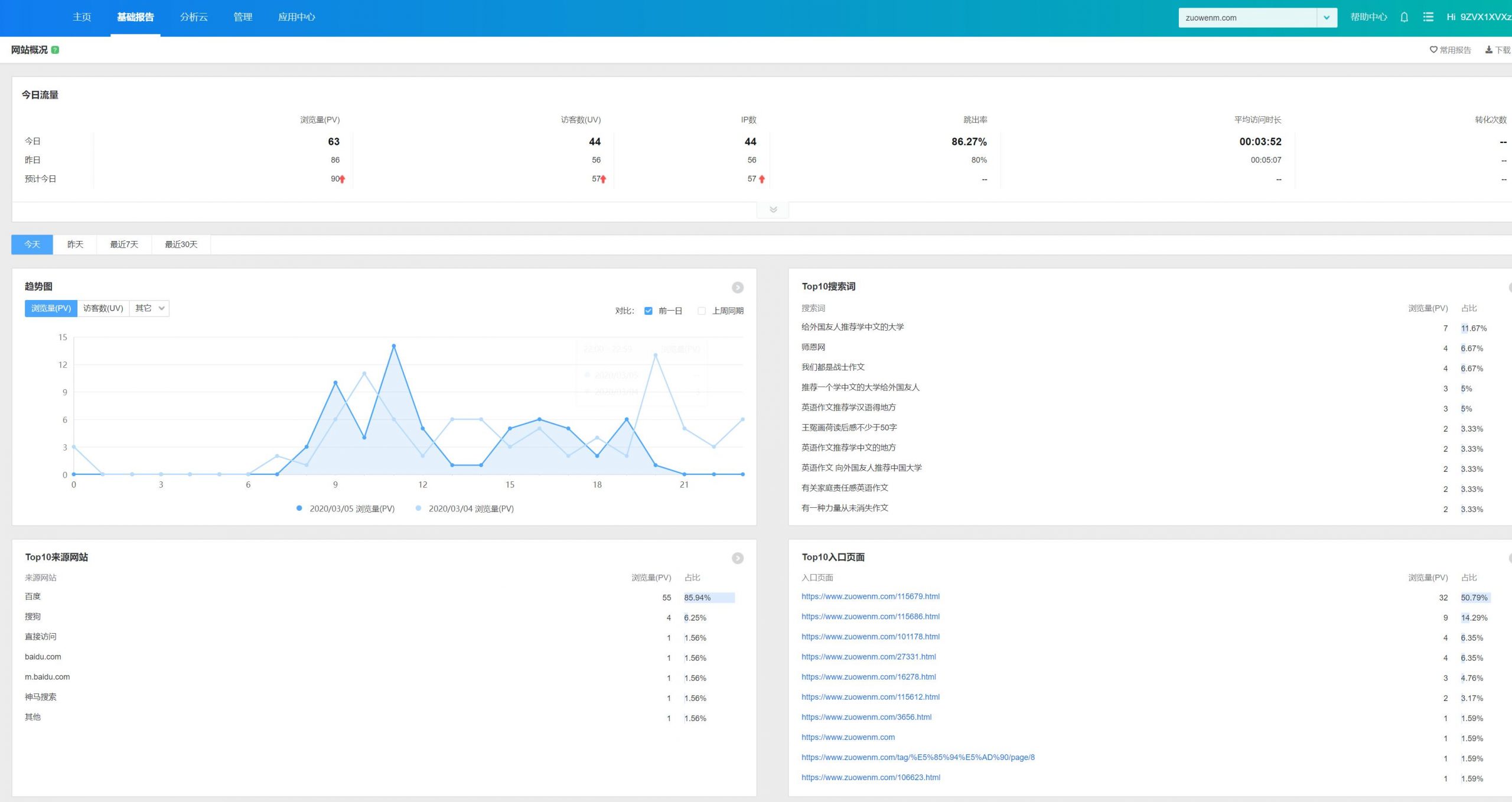Open trend chart details arrow icon
The height and width of the screenshot is (802, 1512).
tap(738, 288)
